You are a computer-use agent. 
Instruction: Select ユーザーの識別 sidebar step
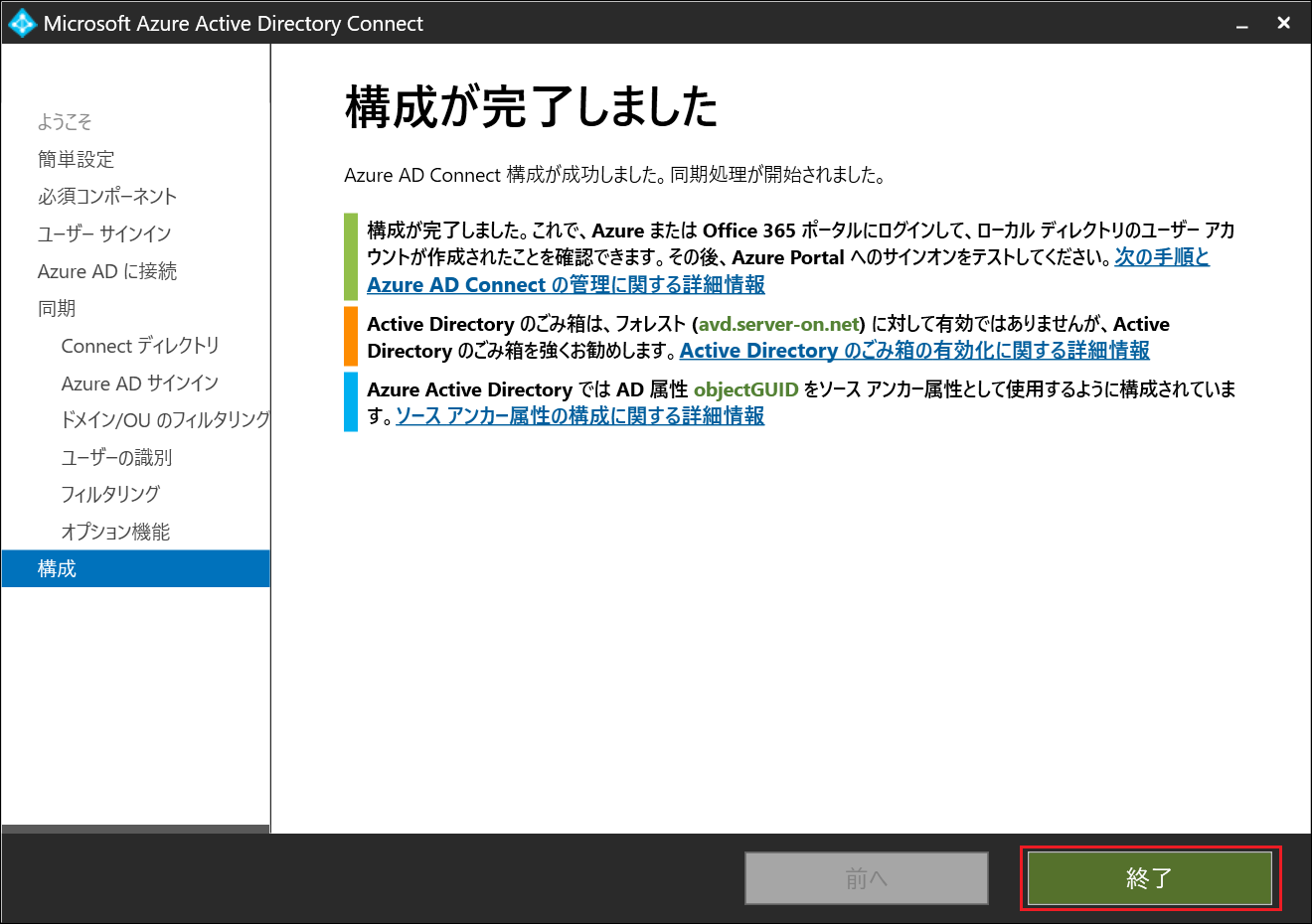point(116,458)
